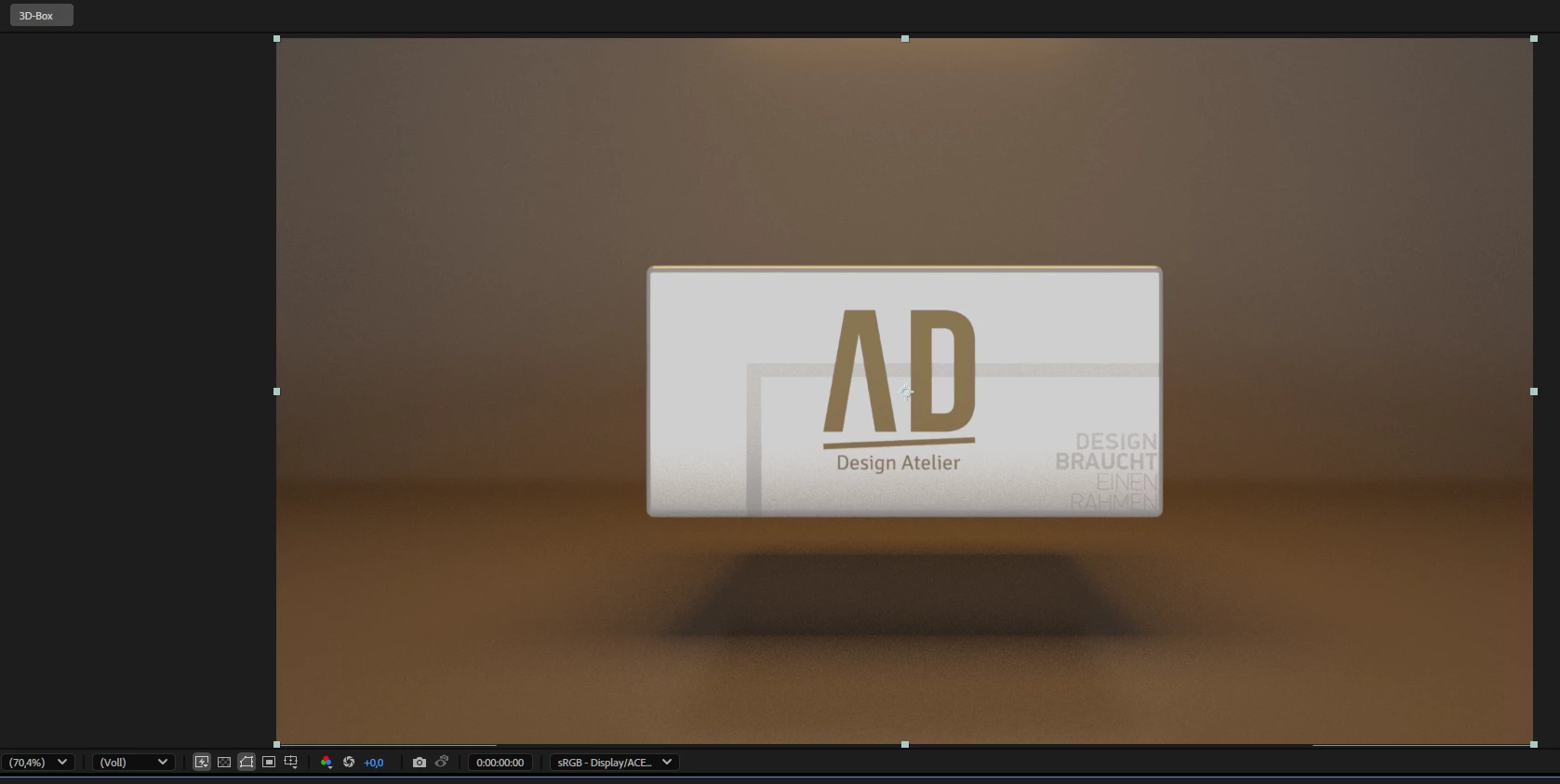Click the AD logo on the box
The height and width of the screenshot is (784, 1560).
(x=900, y=379)
